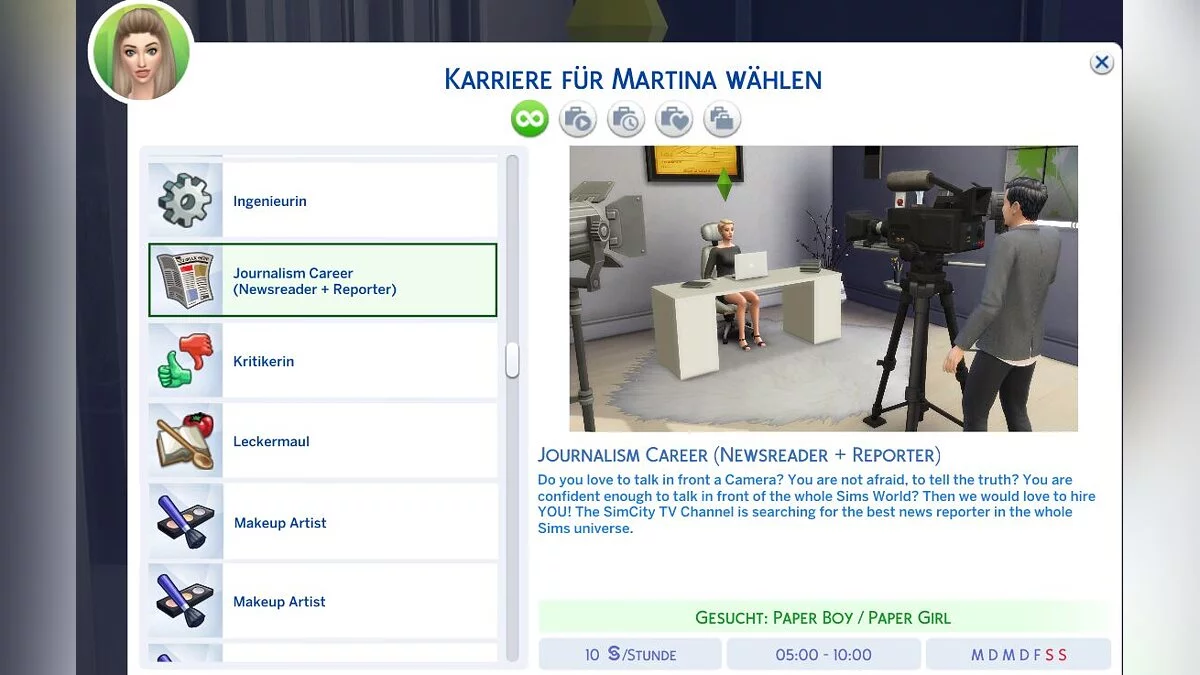Toggle the briefcase with play arrow filter
Viewport: 1200px width, 675px height.
tap(578, 120)
